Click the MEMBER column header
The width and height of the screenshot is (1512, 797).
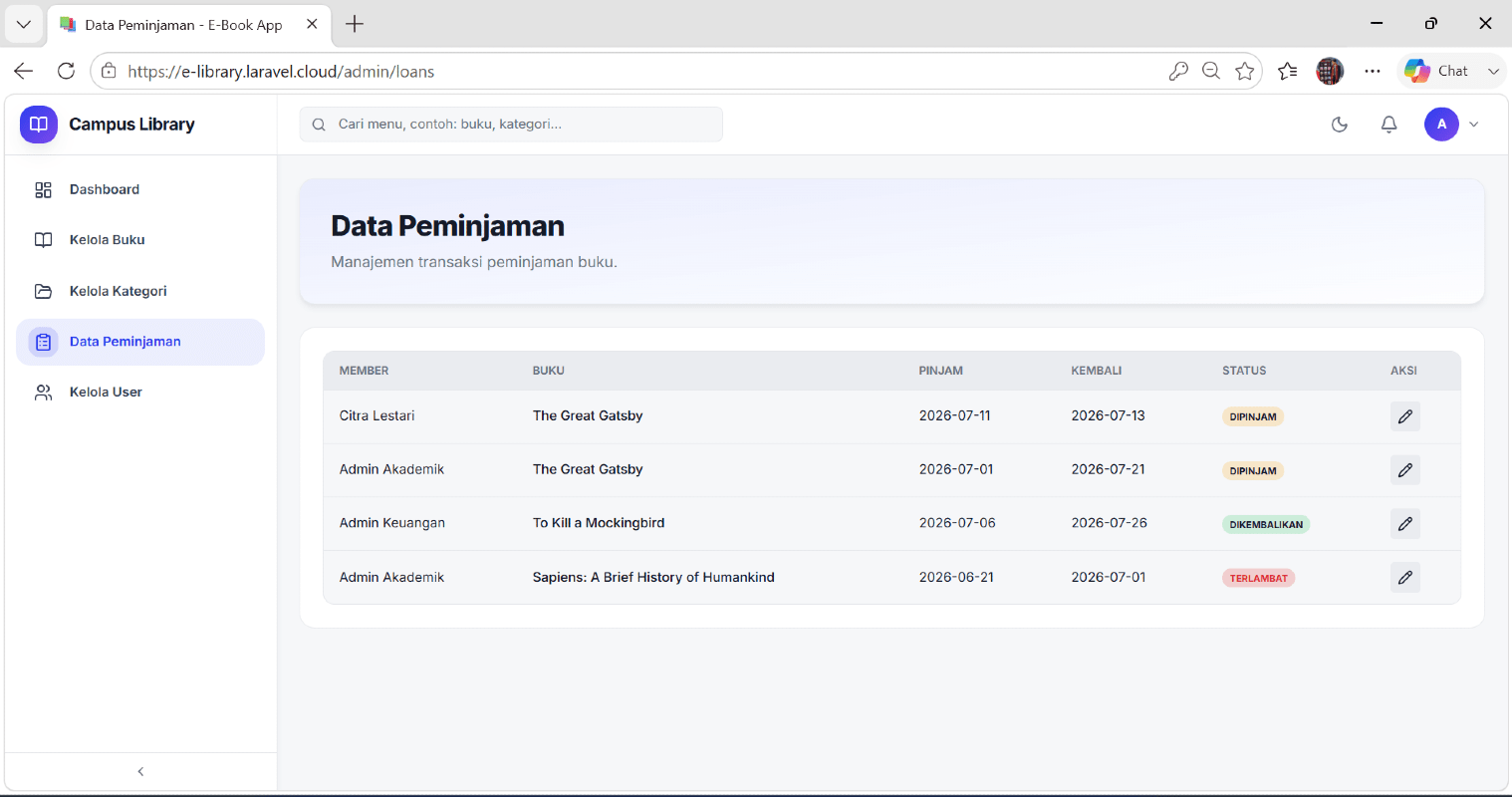point(364,371)
